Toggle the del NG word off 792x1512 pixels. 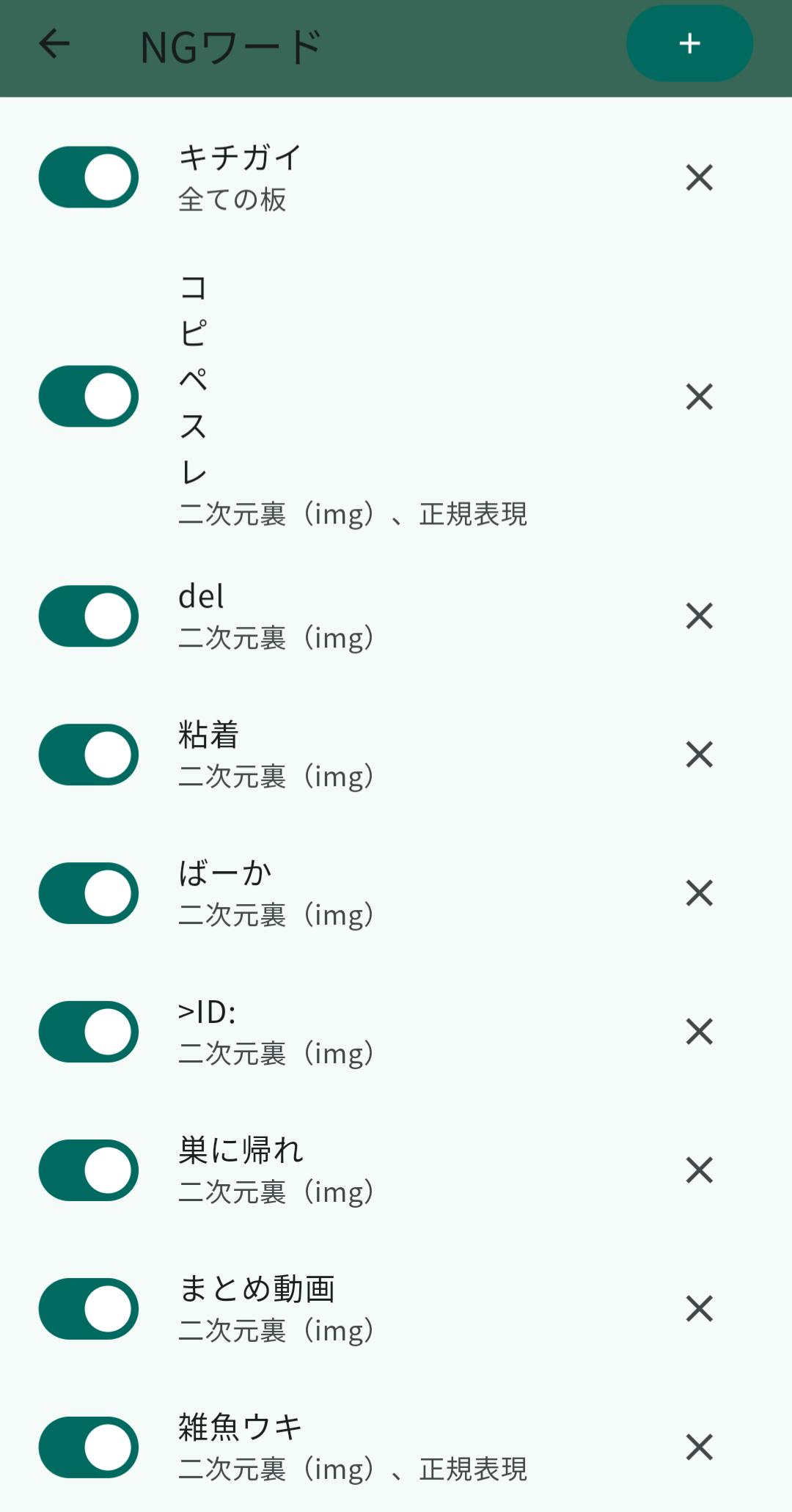89,616
